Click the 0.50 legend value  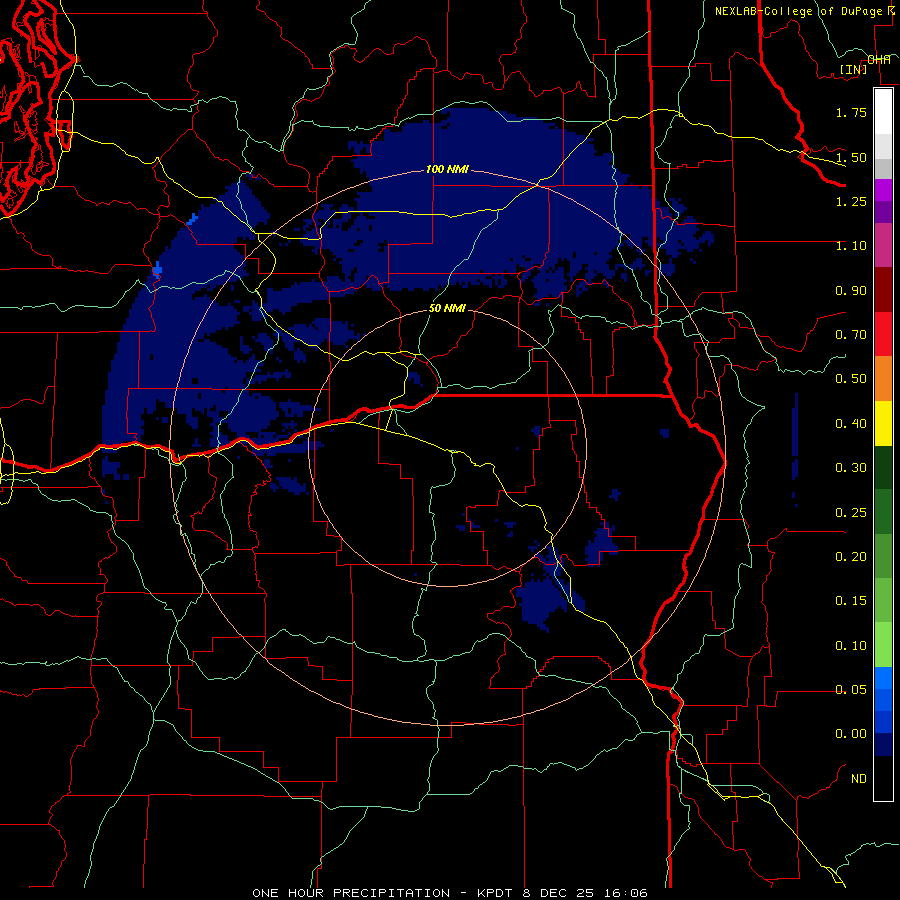click(851, 379)
